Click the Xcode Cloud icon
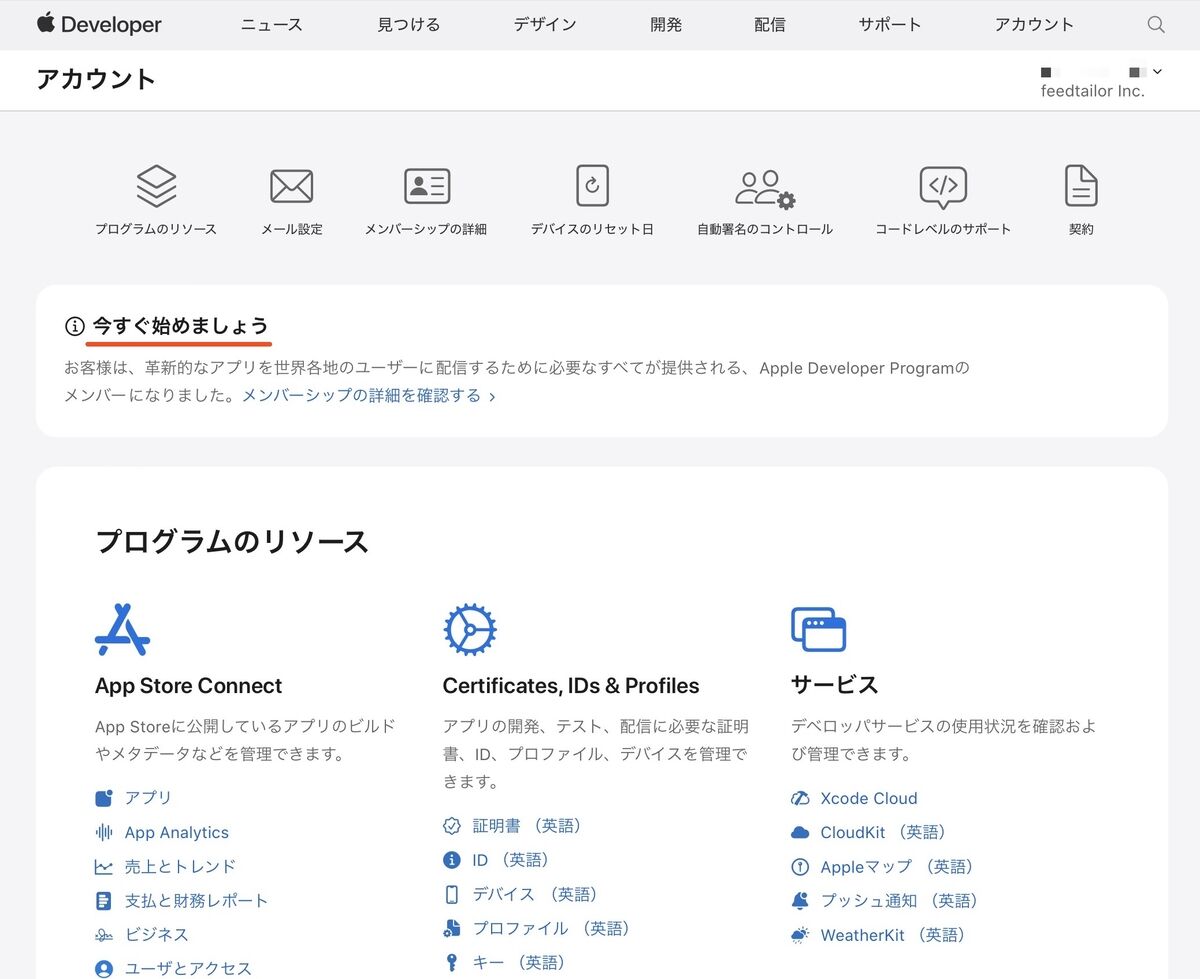The height and width of the screenshot is (979, 1200). pos(800,798)
